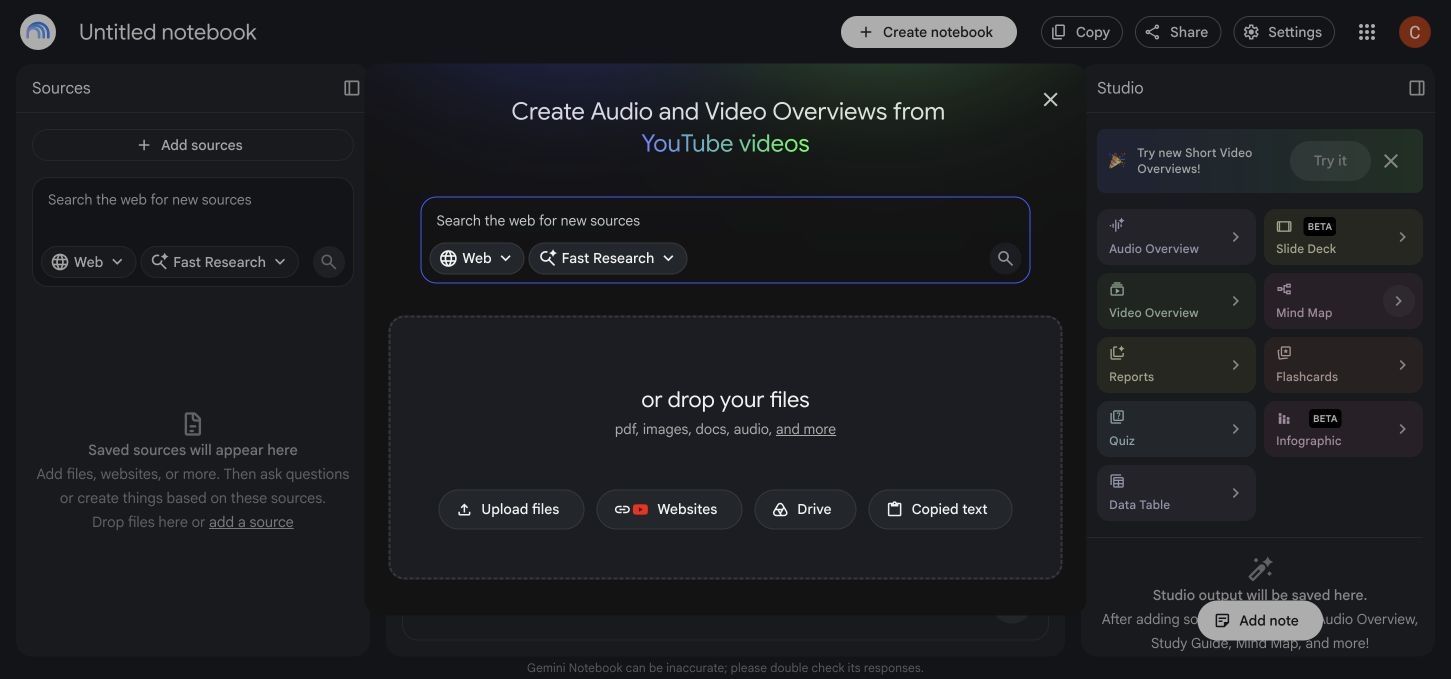Open Fast Research dropdown in the dialog

tap(607, 258)
